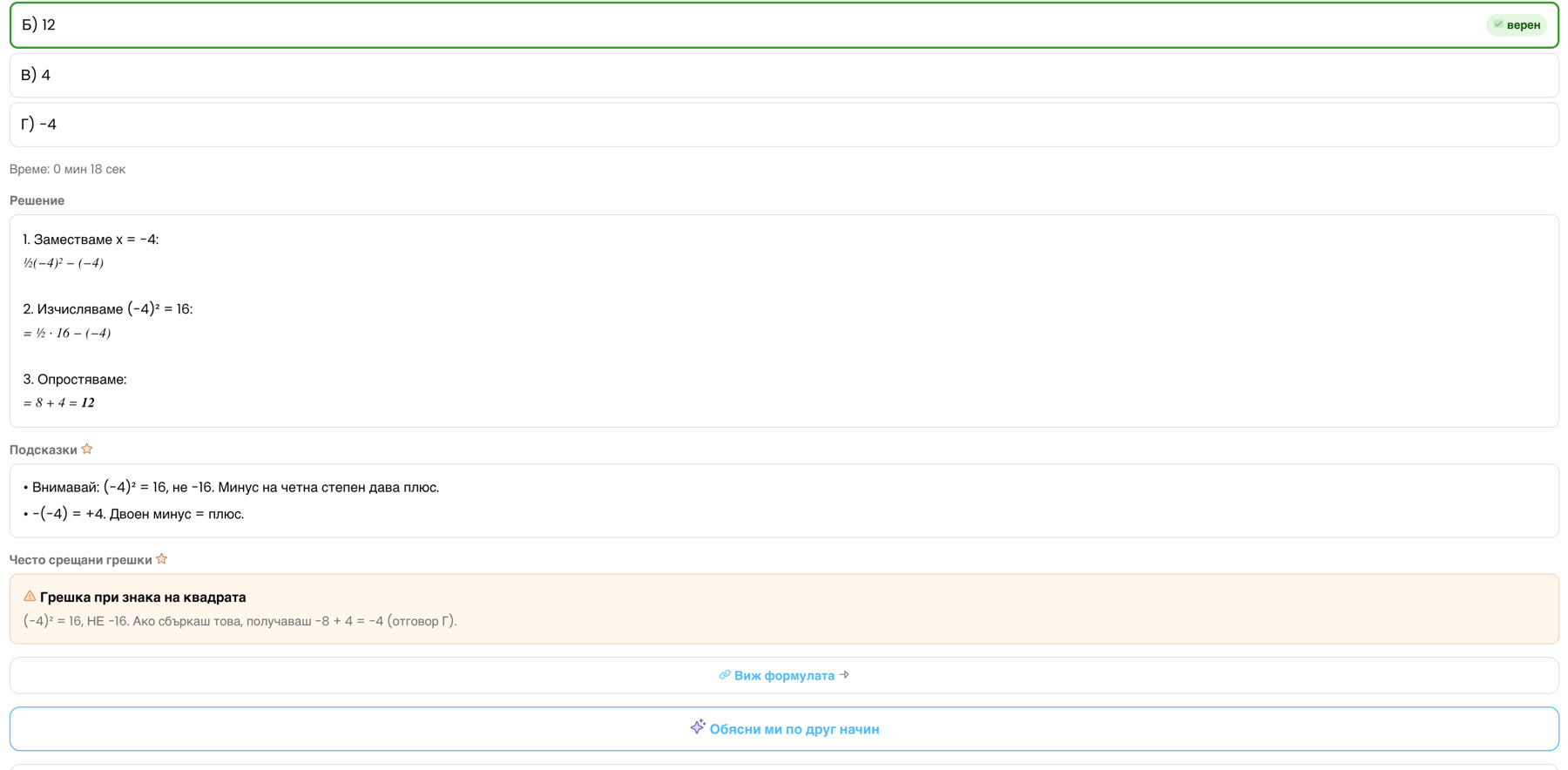Viewport: 1568px width, 770px height.
Task: Click the star icon next to Подсказки
Action: pyautogui.click(x=87, y=449)
